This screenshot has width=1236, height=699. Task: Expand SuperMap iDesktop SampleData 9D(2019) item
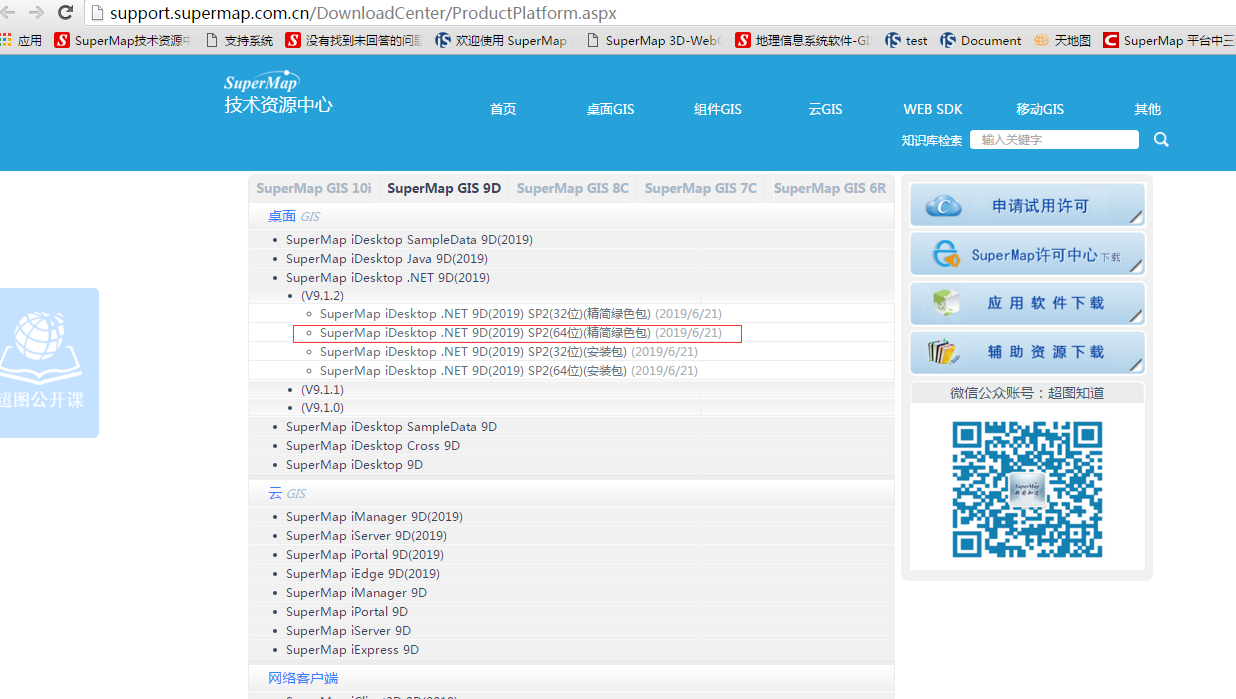[409, 240]
